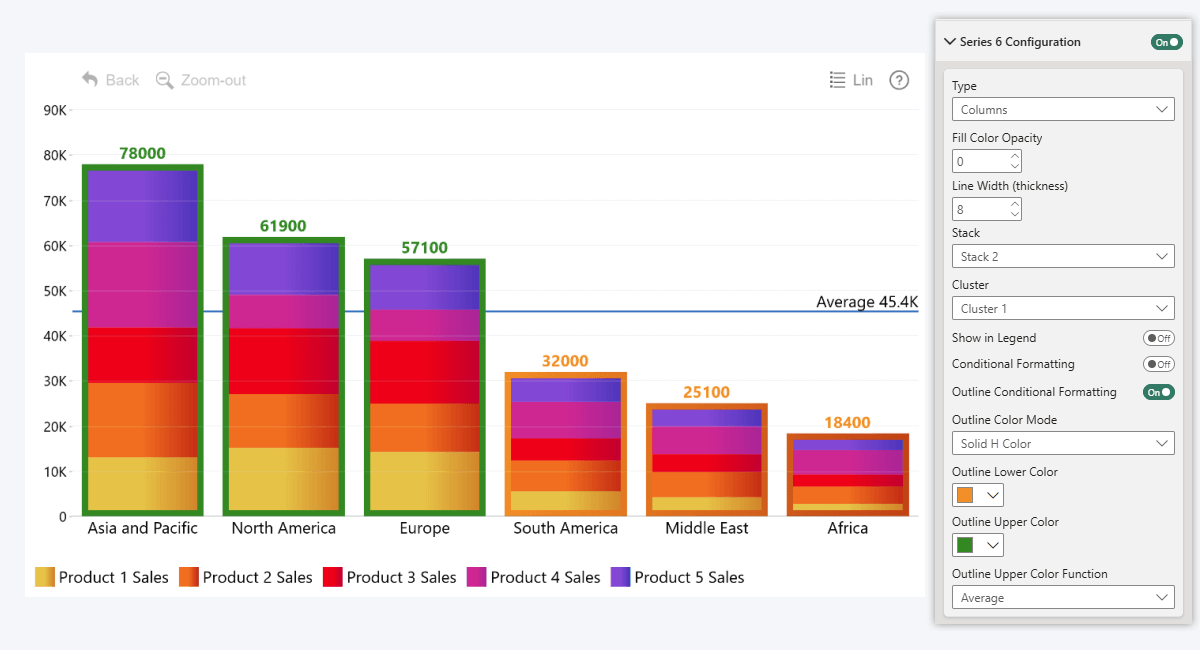Click the Lin scale list icon
Image resolution: width=1200 pixels, height=650 pixels.
[x=838, y=80]
